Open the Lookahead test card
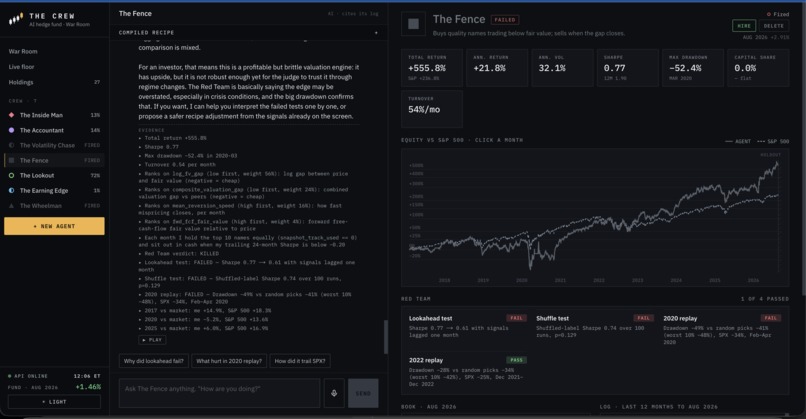The height and width of the screenshot is (419, 806). tap(466, 328)
